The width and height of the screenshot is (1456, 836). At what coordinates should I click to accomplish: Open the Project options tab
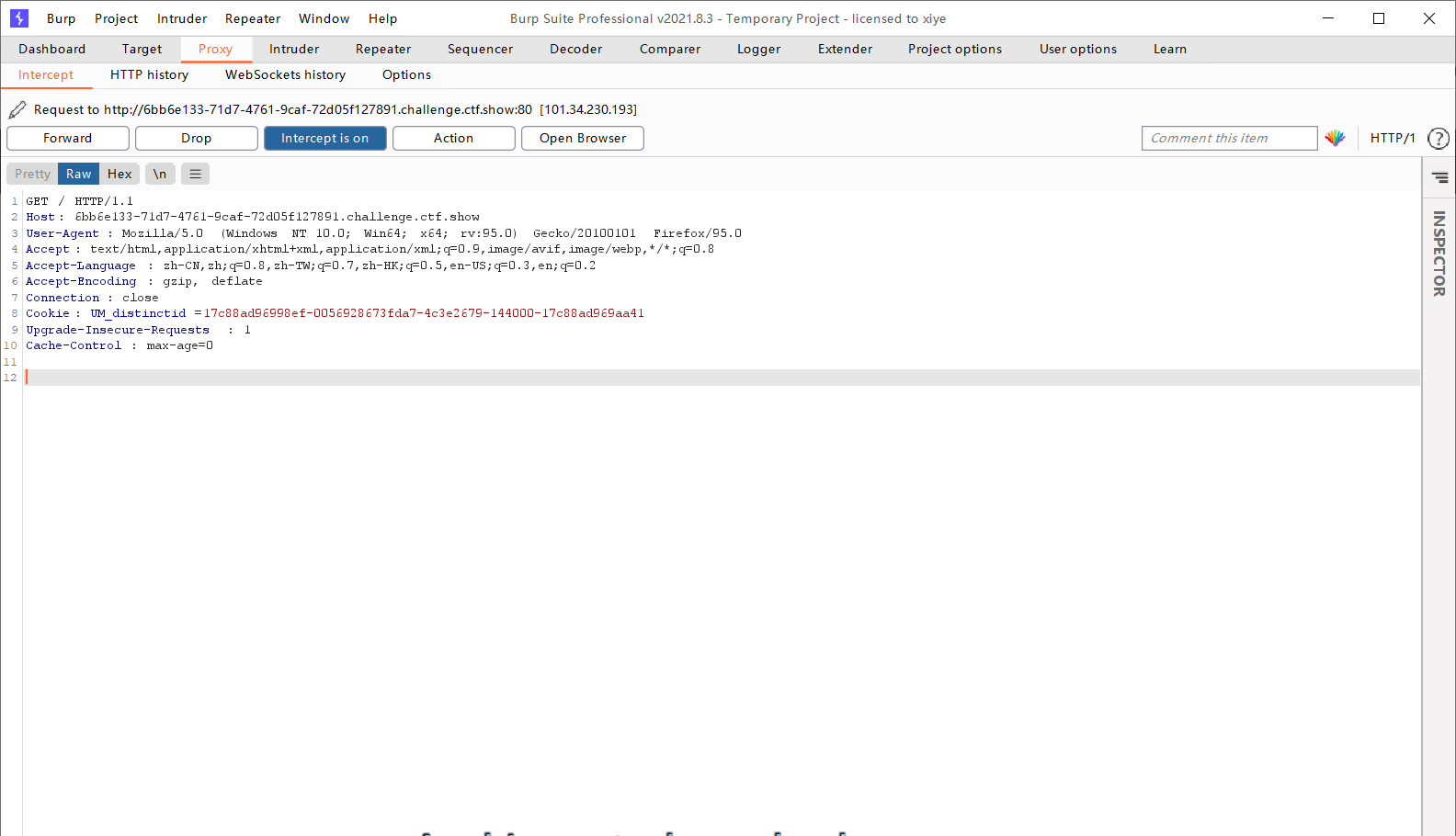955,49
